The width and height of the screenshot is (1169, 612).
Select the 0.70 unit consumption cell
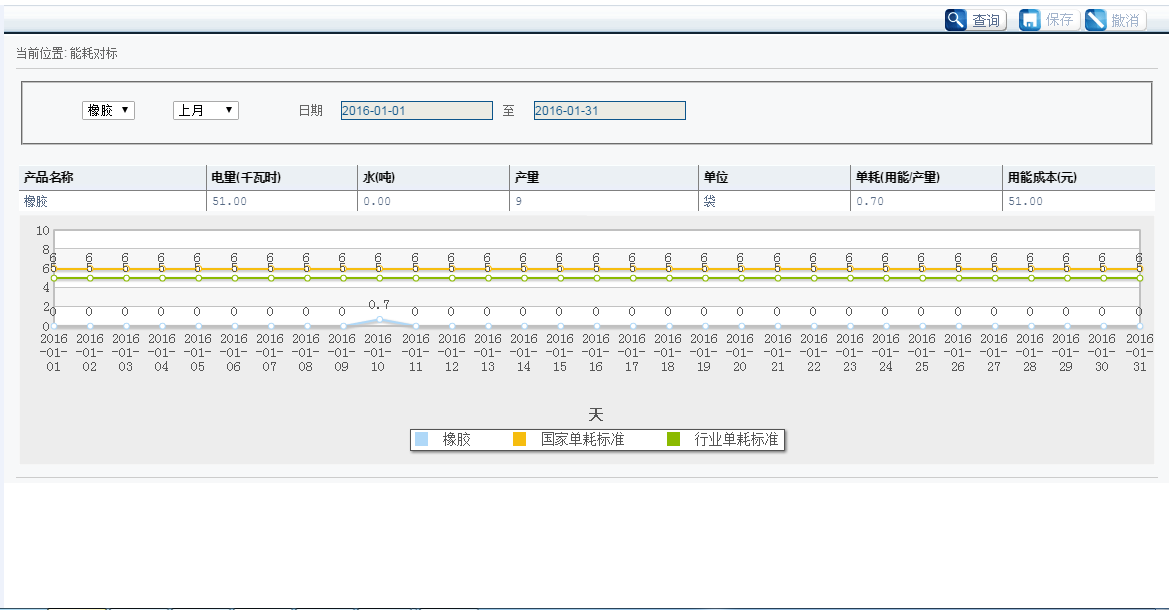pos(927,201)
